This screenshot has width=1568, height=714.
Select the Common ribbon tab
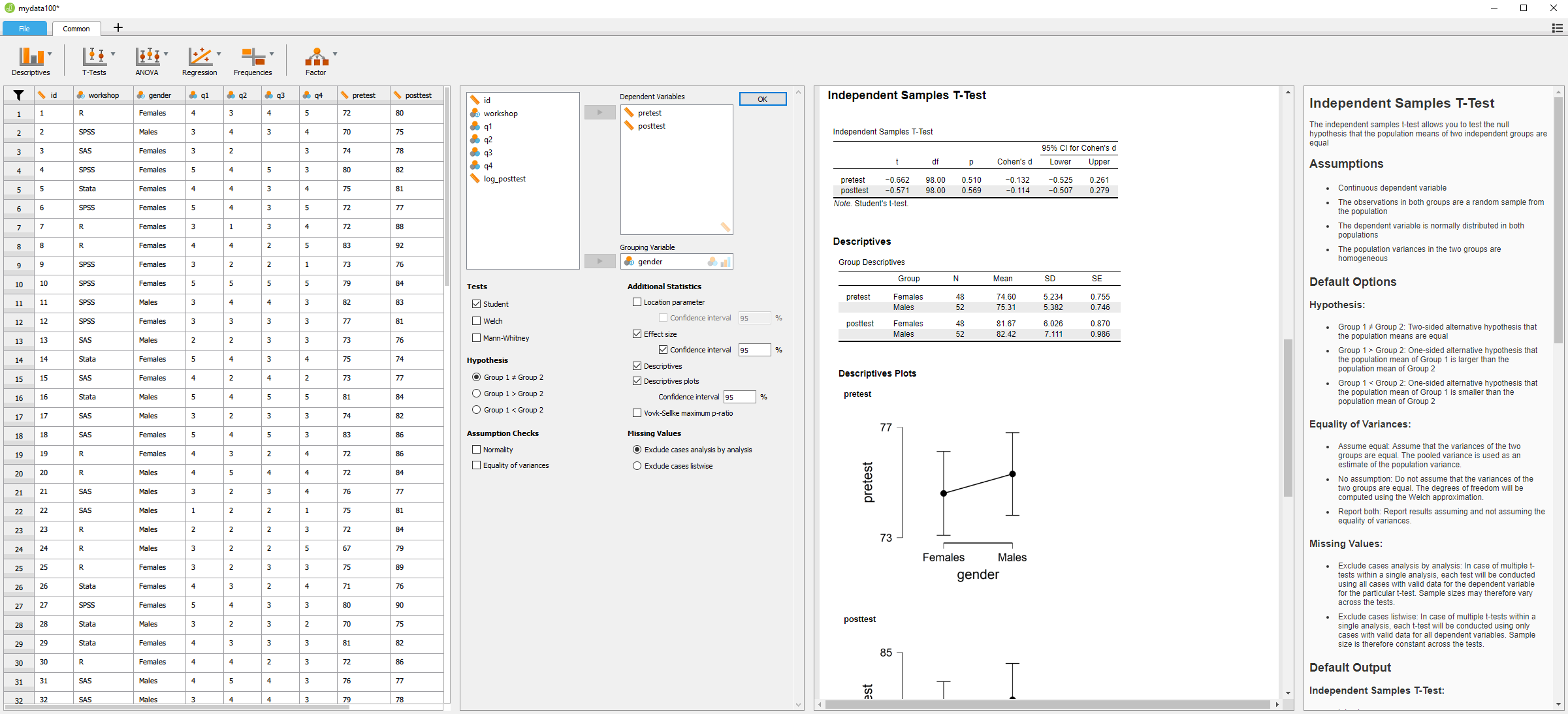tap(76, 28)
